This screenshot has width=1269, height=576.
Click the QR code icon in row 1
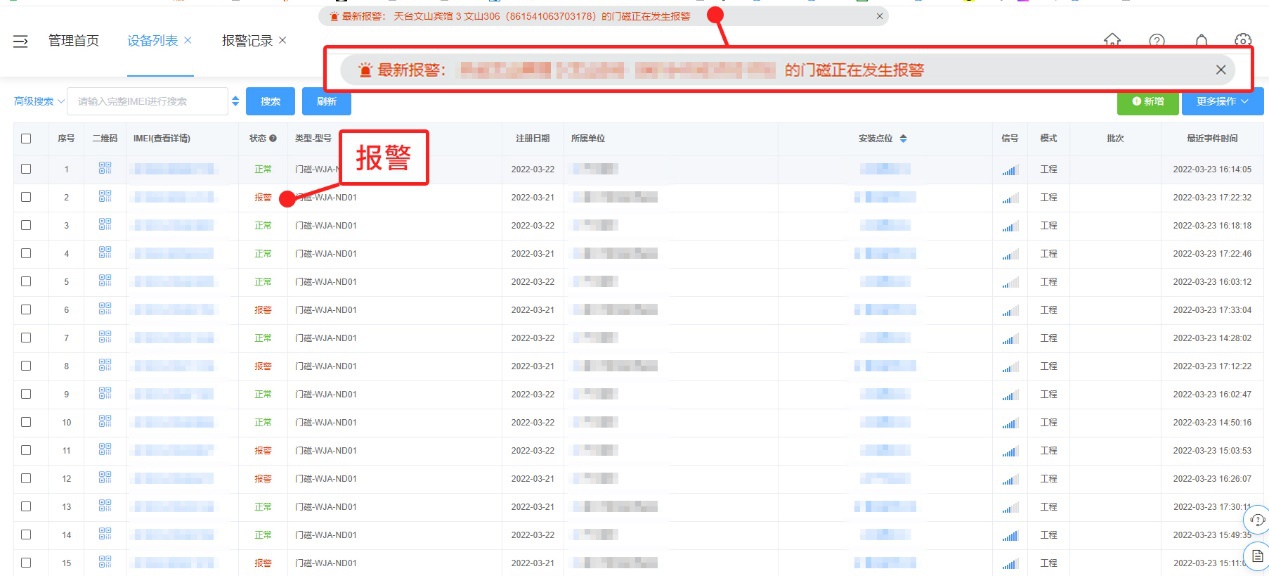click(105, 169)
